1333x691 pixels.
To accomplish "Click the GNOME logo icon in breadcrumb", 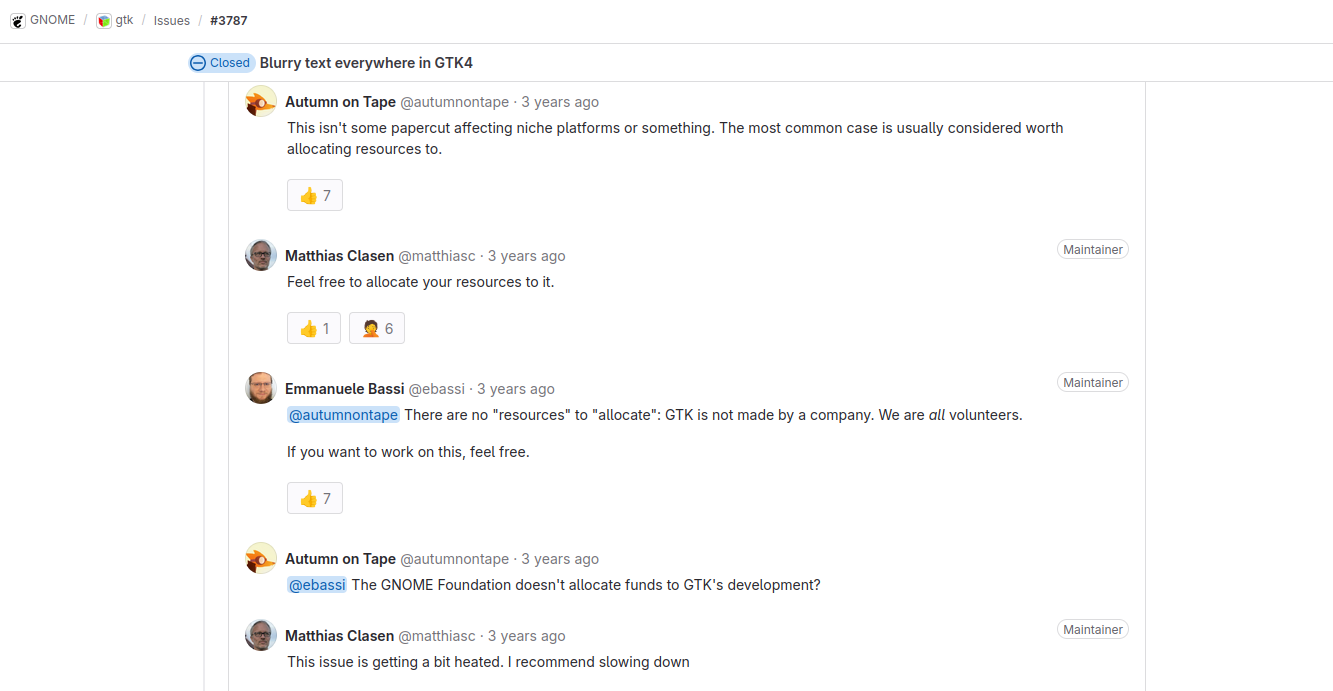I will pyautogui.click(x=18, y=21).
